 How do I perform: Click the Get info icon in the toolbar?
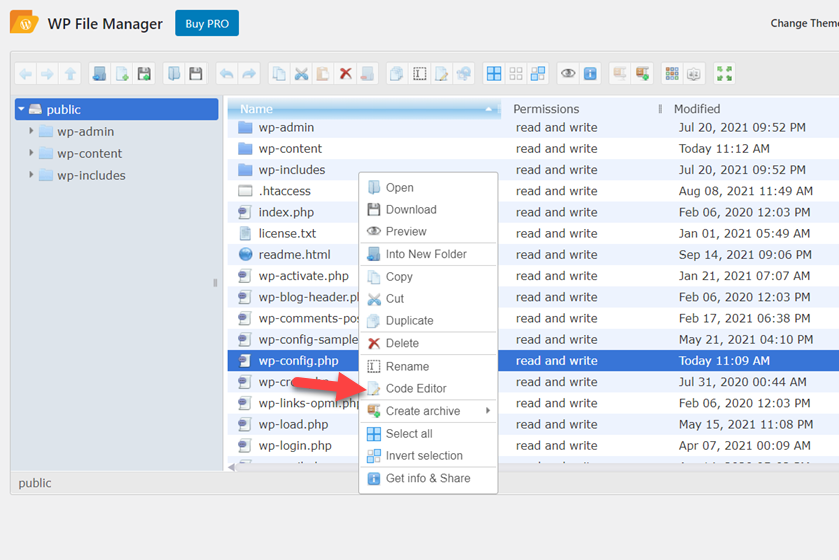tap(590, 74)
